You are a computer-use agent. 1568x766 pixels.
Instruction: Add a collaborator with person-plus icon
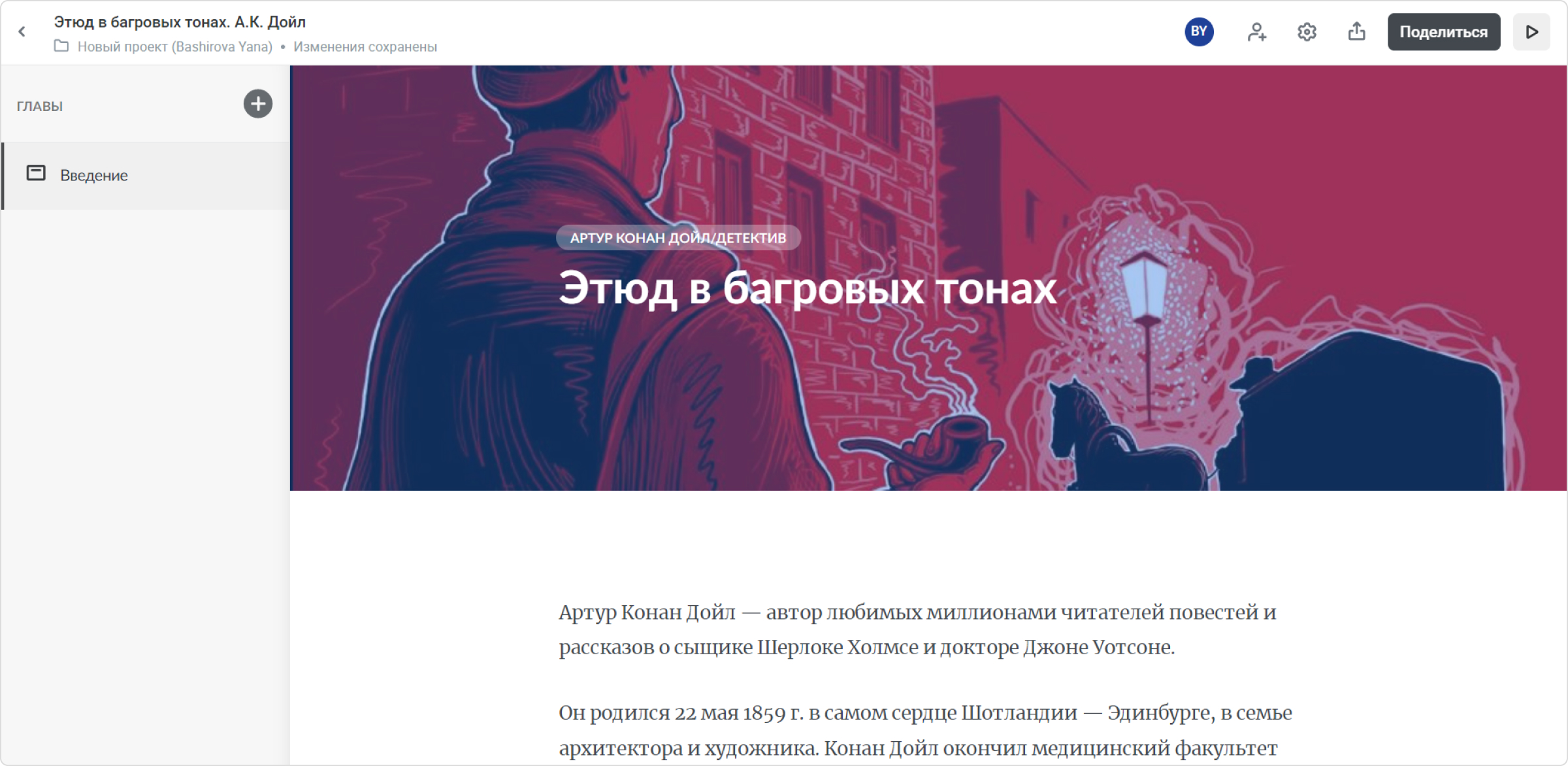pyautogui.click(x=1256, y=32)
